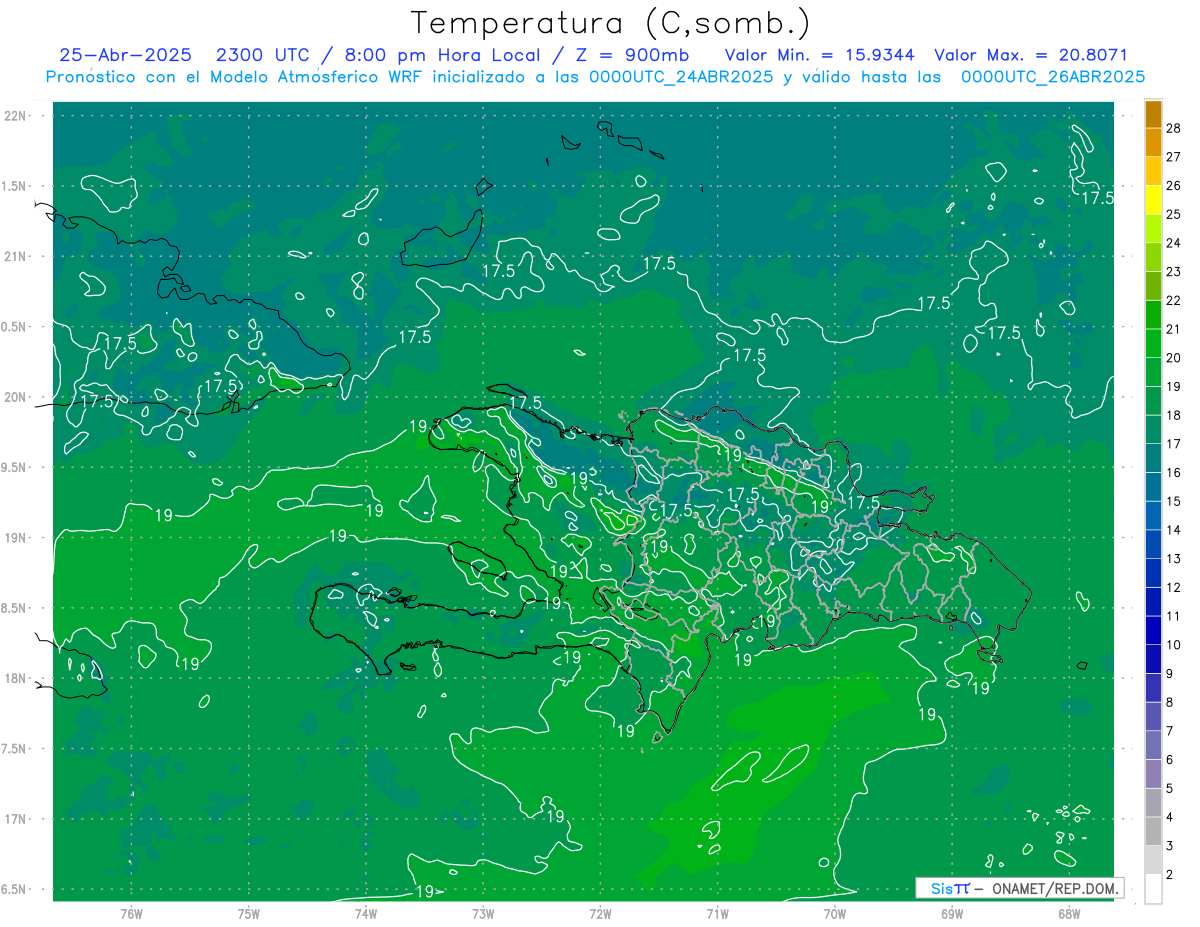
Task: Click the green color bar segment between 20 and 21
Action: (x=1153, y=343)
